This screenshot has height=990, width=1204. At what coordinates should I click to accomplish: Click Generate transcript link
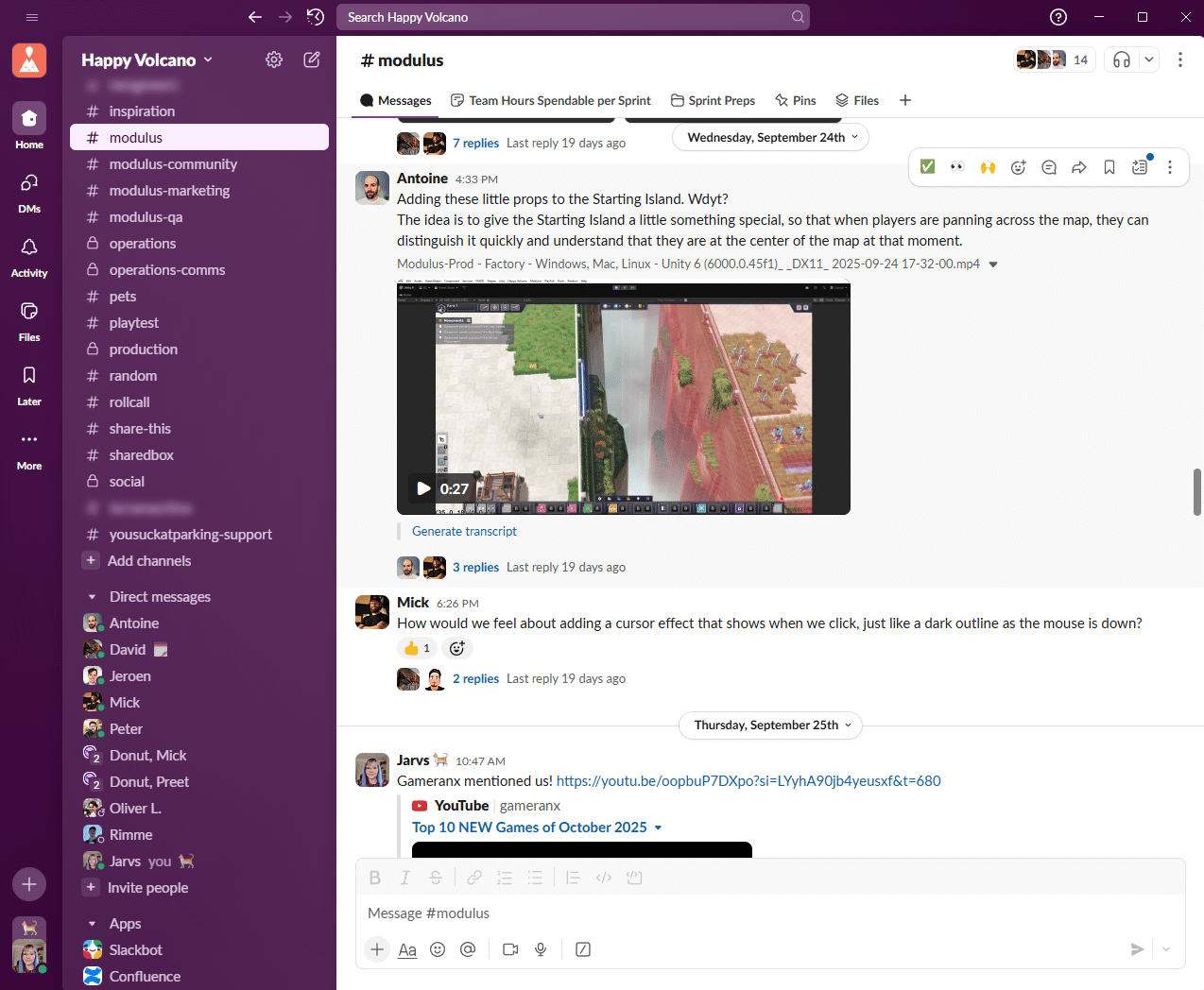(x=464, y=531)
